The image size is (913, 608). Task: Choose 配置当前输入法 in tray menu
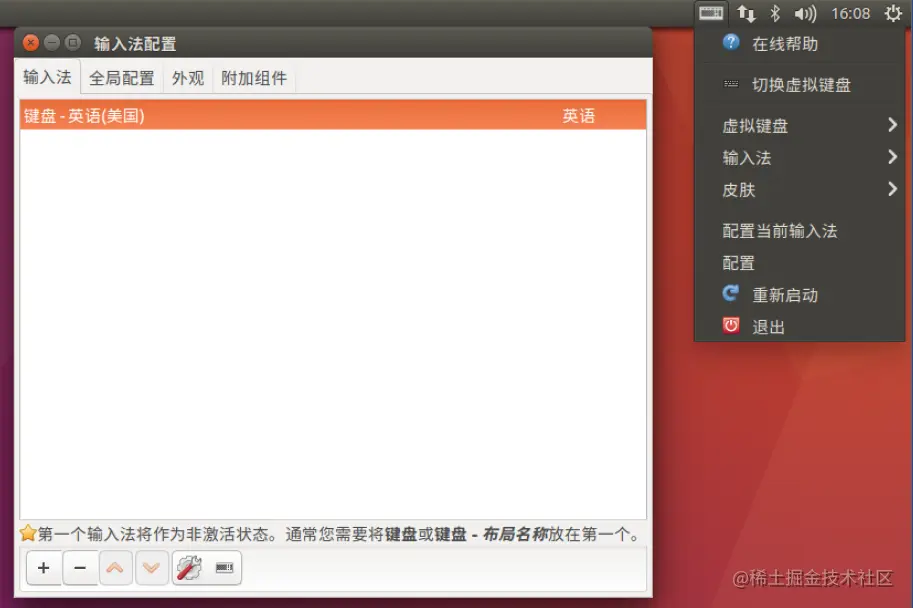[799, 231]
